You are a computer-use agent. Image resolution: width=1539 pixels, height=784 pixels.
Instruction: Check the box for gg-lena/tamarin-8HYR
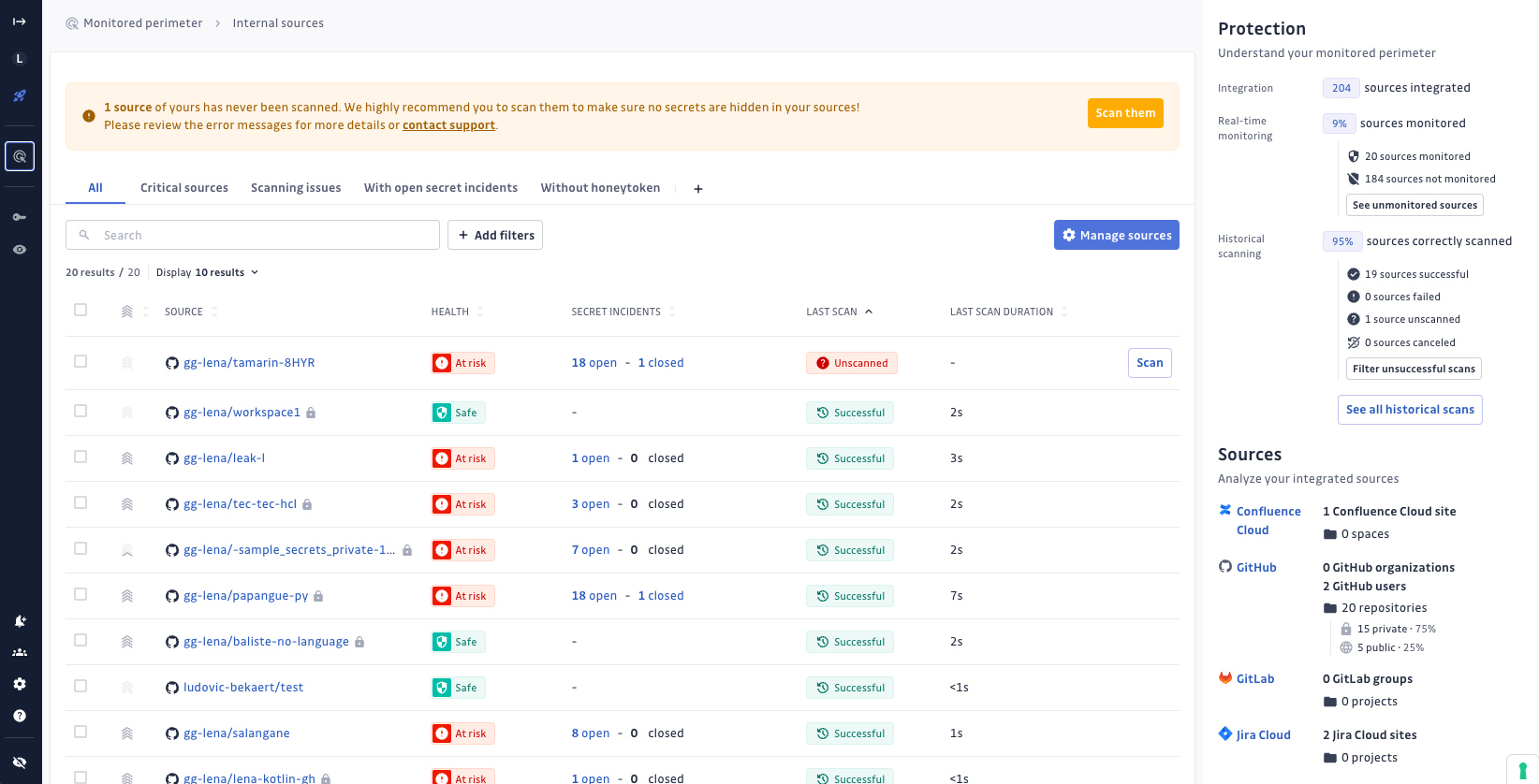click(x=81, y=361)
